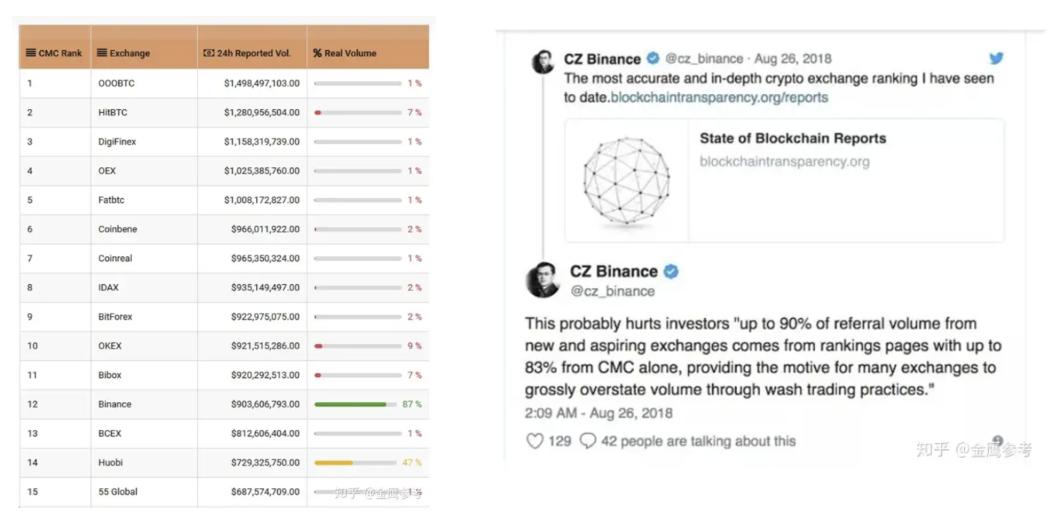
Task: Click the verified badge in the top tweet header
Action: [x=653, y=59]
